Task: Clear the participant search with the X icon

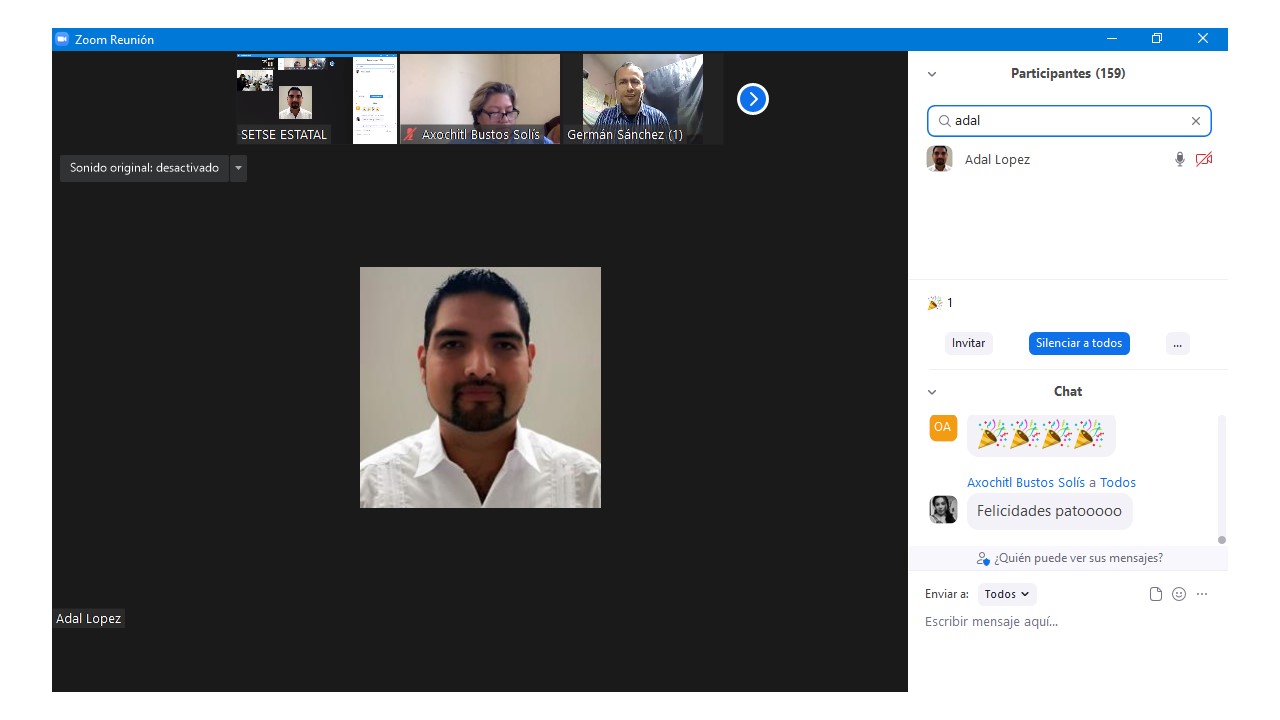Action: pyautogui.click(x=1195, y=121)
